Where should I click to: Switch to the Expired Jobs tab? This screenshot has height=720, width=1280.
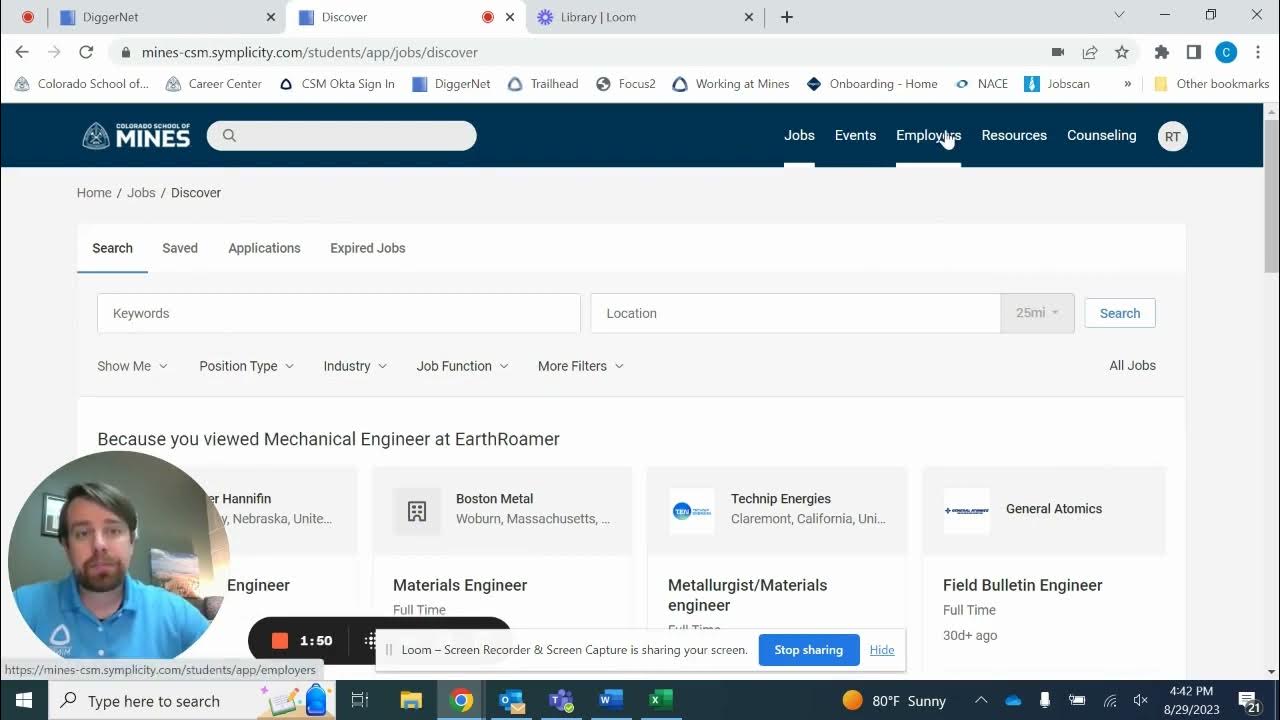(368, 248)
